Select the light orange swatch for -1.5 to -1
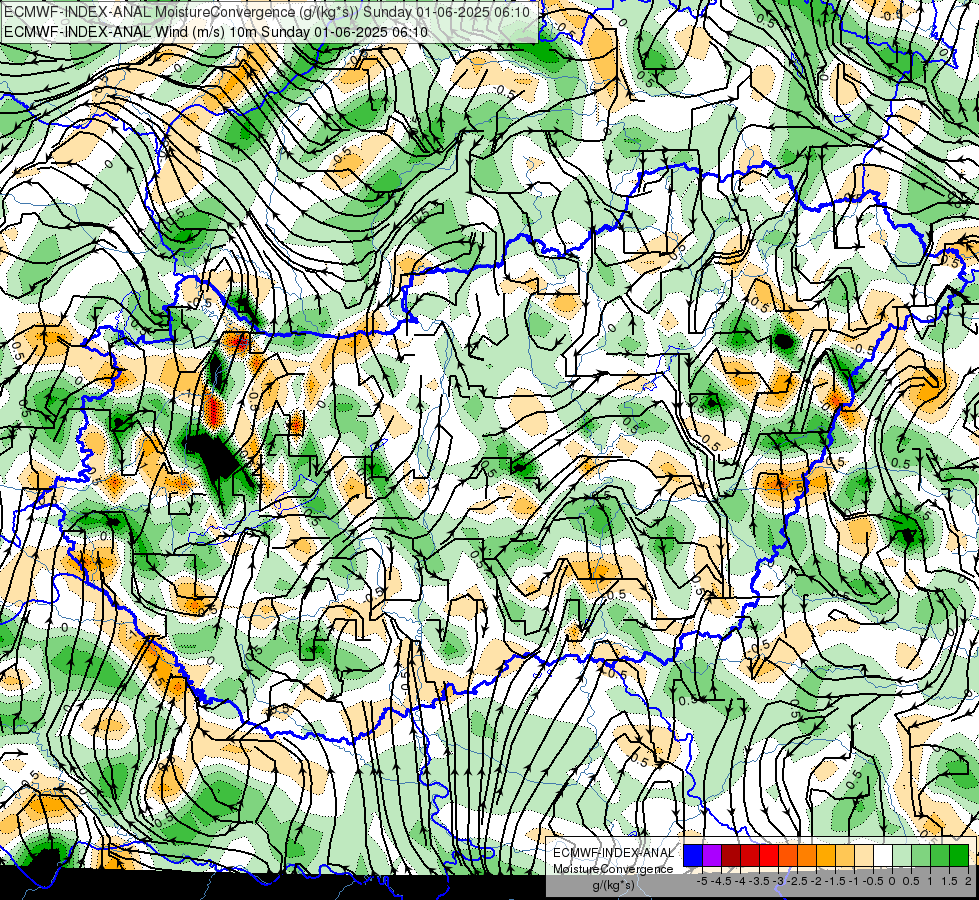The height and width of the screenshot is (900, 979). click(845, 855)
